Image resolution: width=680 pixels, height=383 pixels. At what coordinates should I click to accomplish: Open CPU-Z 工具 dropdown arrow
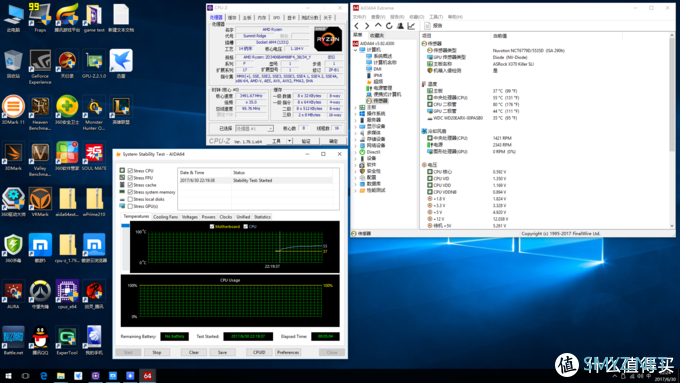click(x=290, y=141)
